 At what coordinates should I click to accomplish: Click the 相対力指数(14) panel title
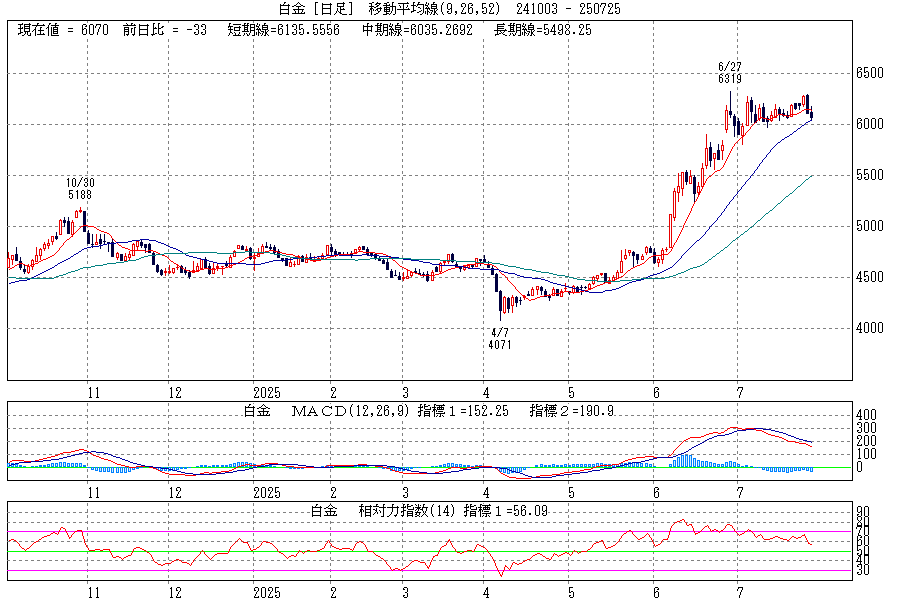click(404, 511)
